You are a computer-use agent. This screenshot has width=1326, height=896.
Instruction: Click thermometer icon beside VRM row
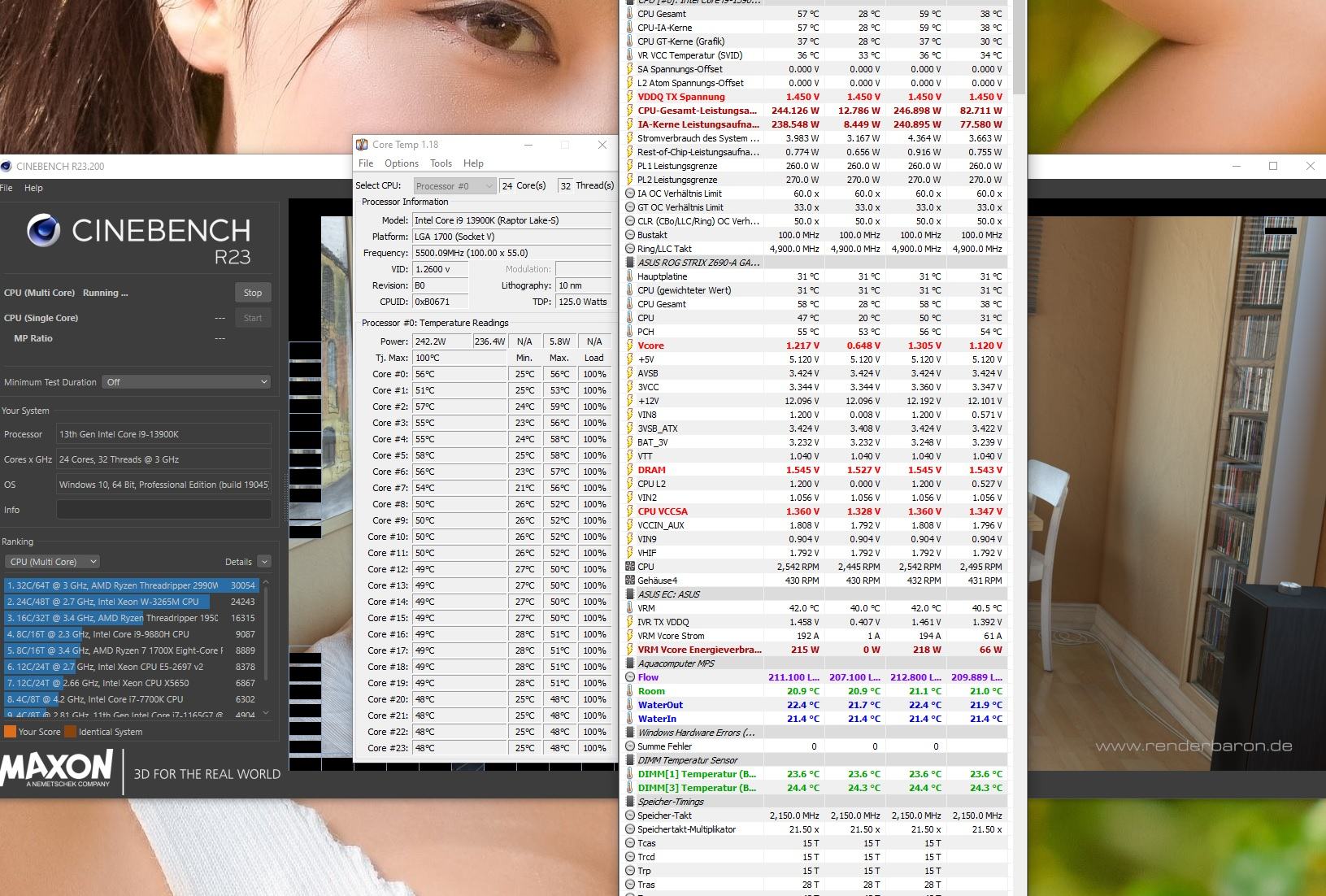629,608
